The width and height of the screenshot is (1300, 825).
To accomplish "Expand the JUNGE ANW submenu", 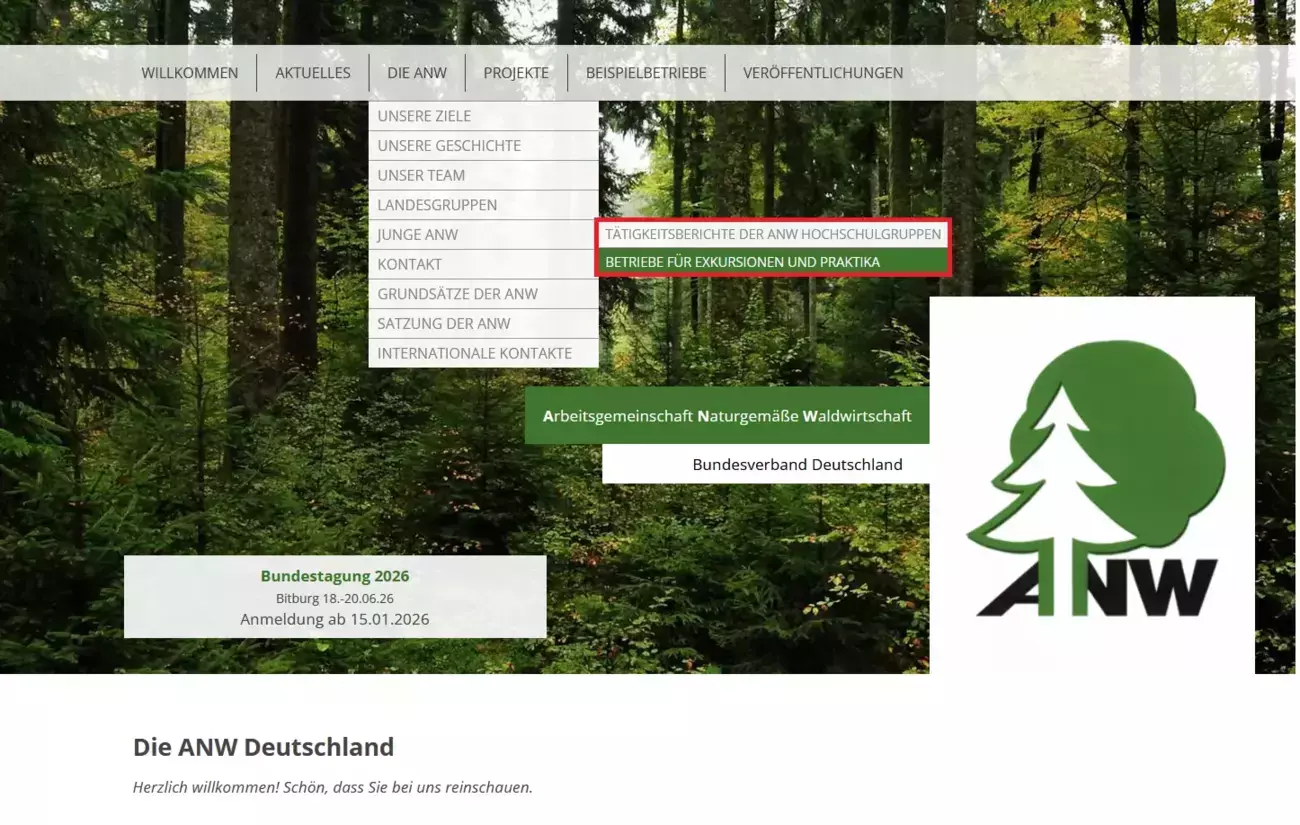I will 417,234.
